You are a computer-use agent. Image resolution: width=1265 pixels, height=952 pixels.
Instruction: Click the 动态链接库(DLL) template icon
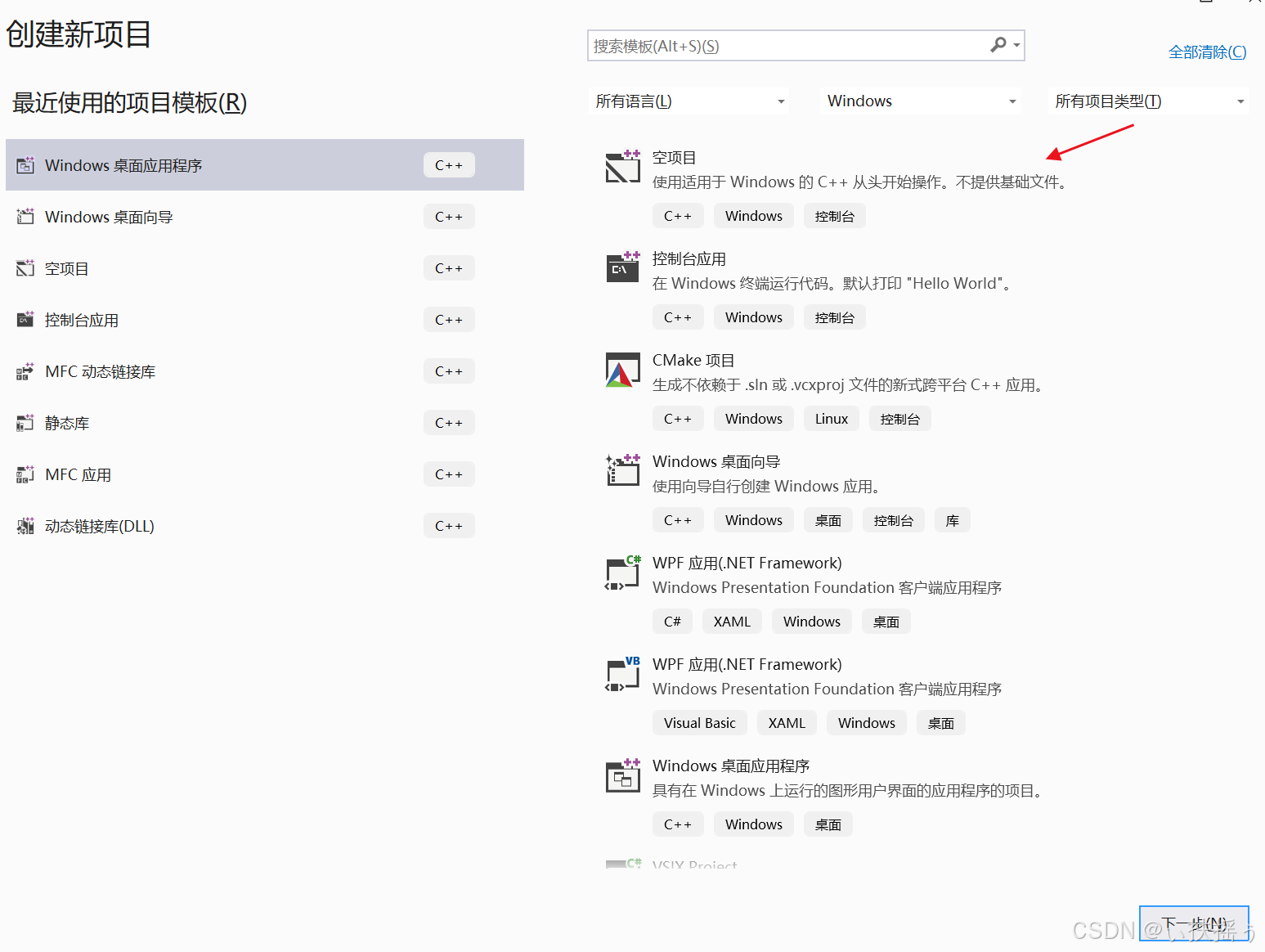coord(25,526)
